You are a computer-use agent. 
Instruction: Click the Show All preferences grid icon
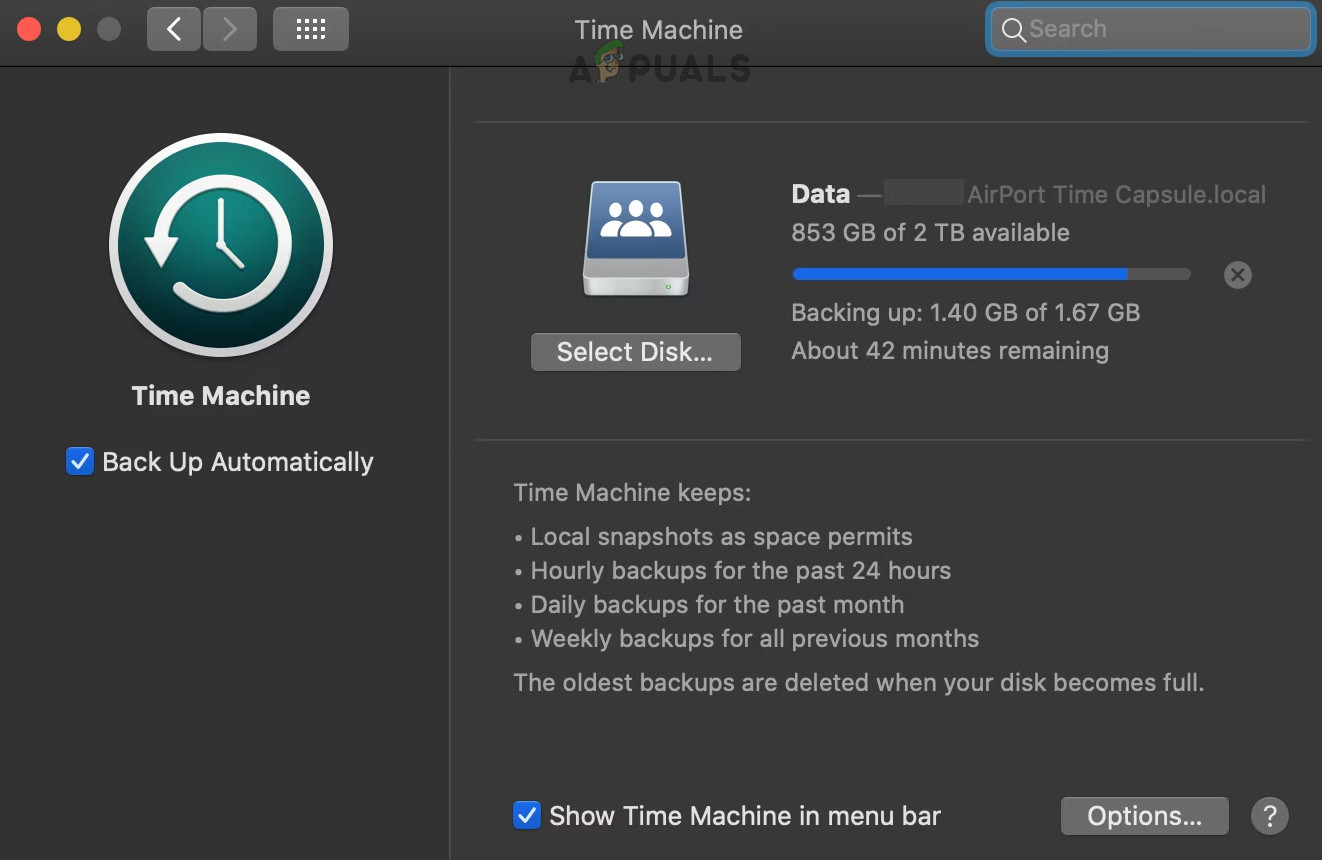310,29
